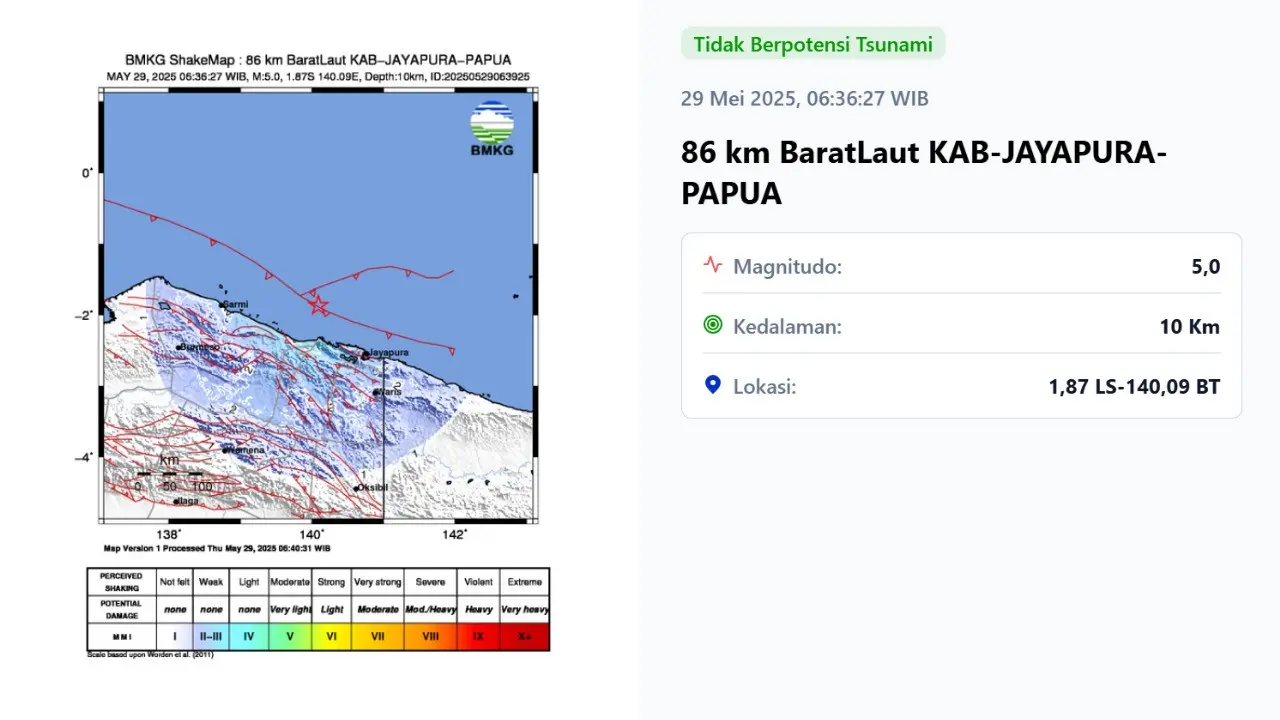Click the Map Version 1 Processed text
The height and width of the screenshot is (720, 1280).
(x=217, y=548)
